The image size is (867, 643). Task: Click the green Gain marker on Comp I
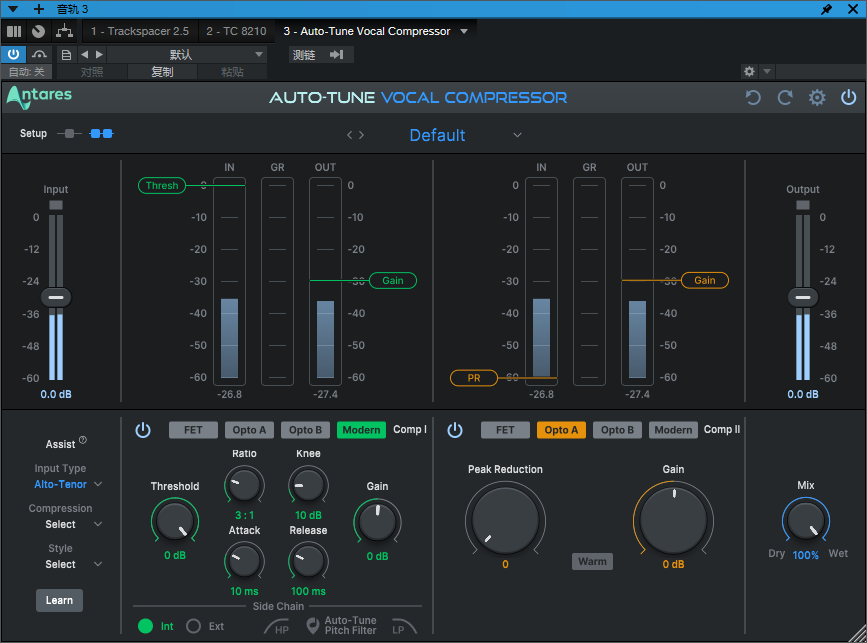point(393,280)
